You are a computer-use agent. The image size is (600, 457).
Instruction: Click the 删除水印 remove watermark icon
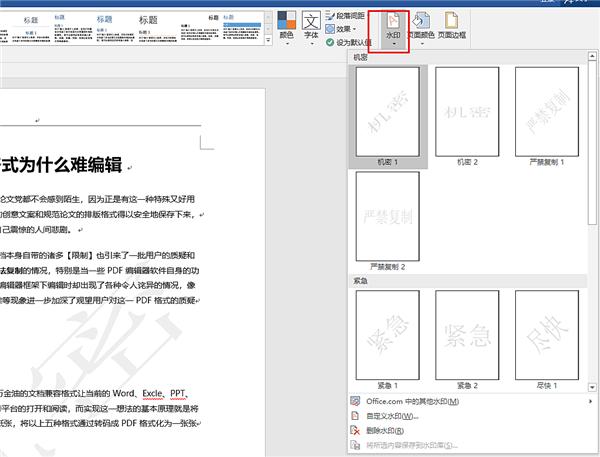click(x=356, y=429)
